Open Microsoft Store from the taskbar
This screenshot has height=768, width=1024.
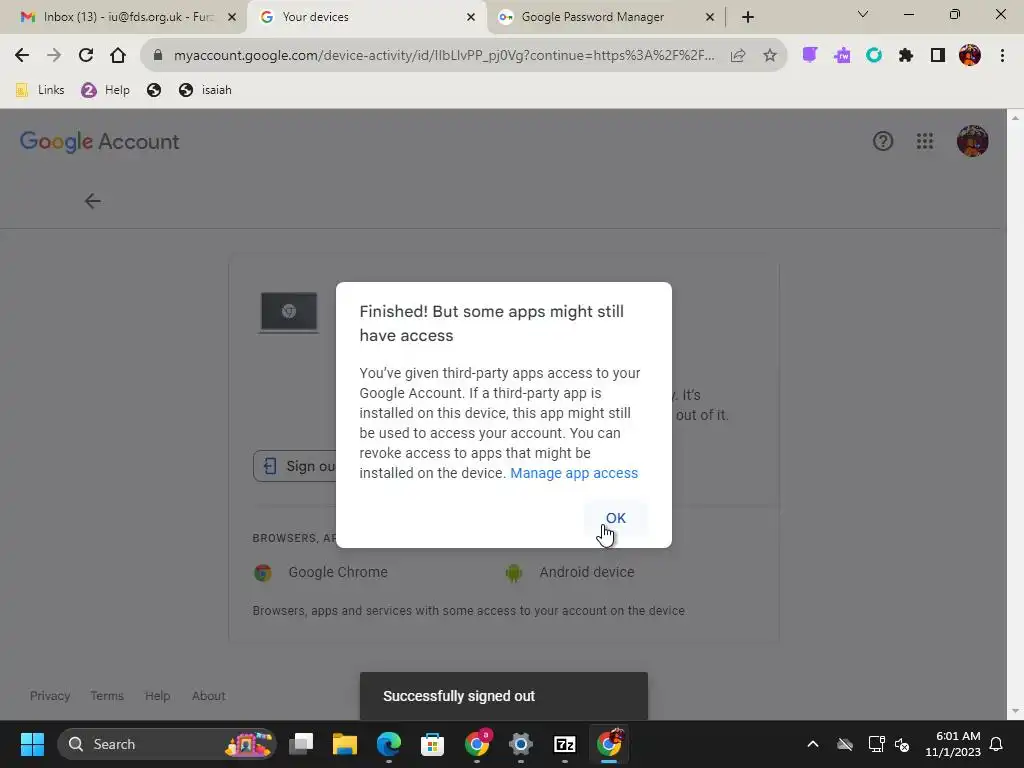(432, 744)
